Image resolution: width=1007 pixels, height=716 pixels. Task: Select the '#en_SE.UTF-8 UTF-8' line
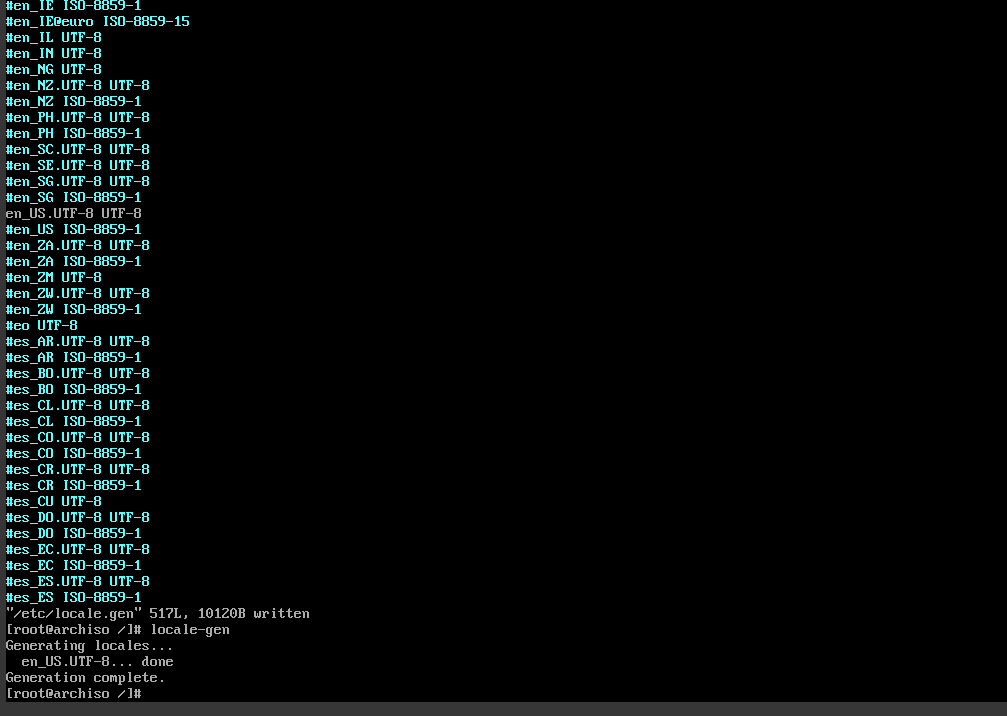78,166
